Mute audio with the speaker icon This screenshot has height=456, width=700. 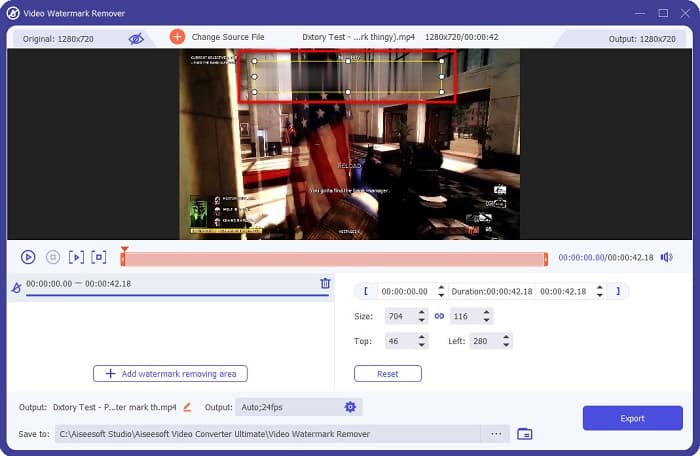pos(667,257)
